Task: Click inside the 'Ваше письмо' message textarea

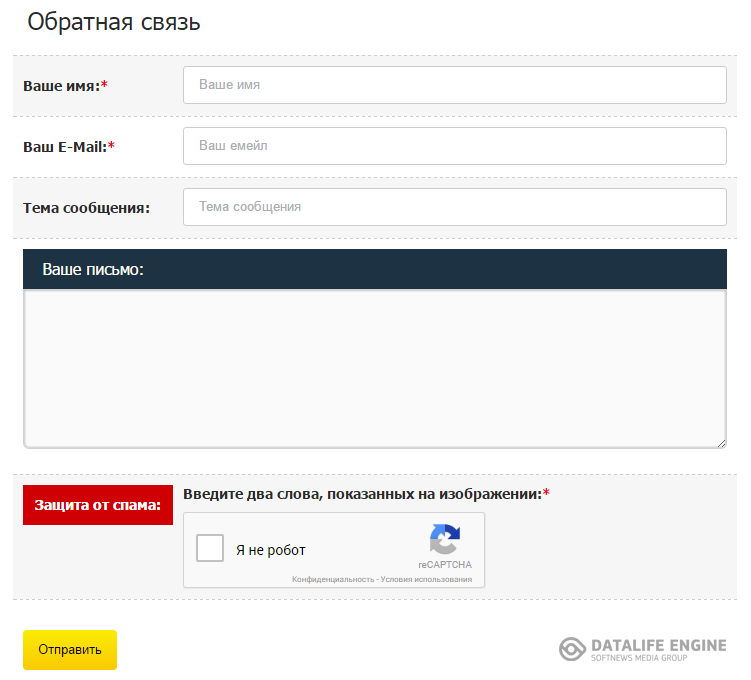Action: 375,369
